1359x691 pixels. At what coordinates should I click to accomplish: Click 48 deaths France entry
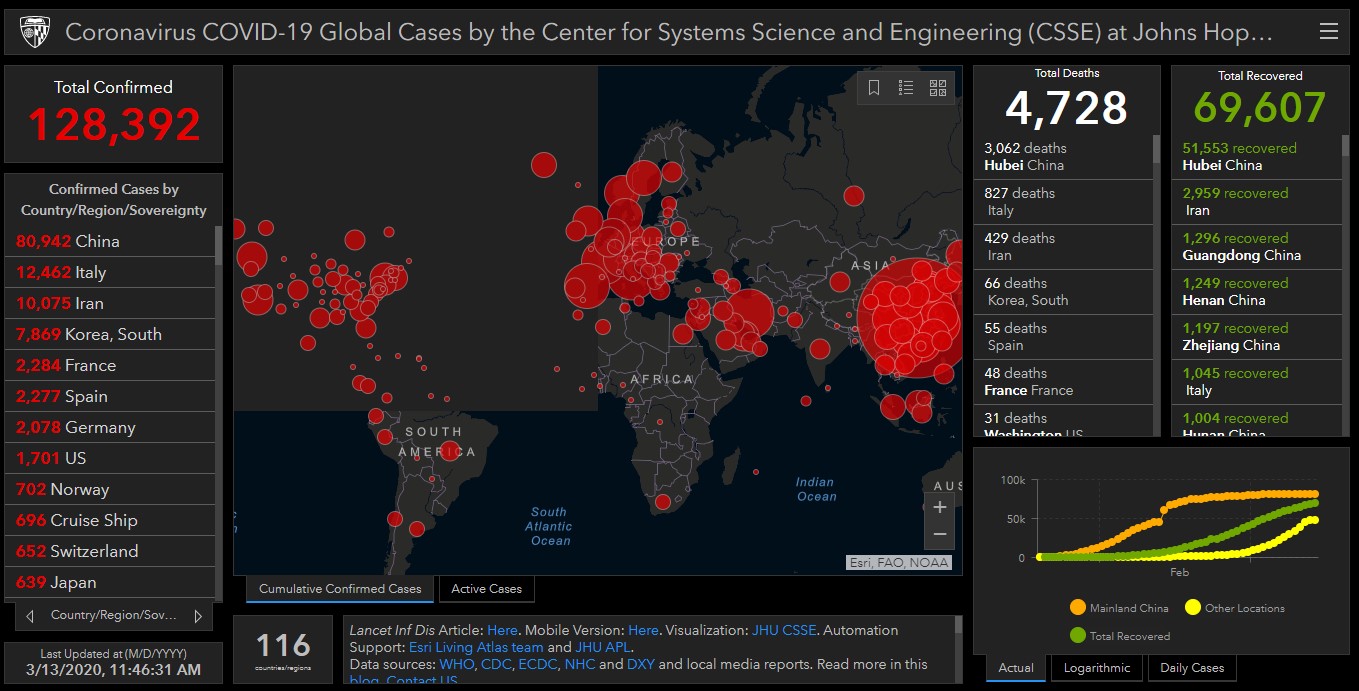(x=1063, y=382)
